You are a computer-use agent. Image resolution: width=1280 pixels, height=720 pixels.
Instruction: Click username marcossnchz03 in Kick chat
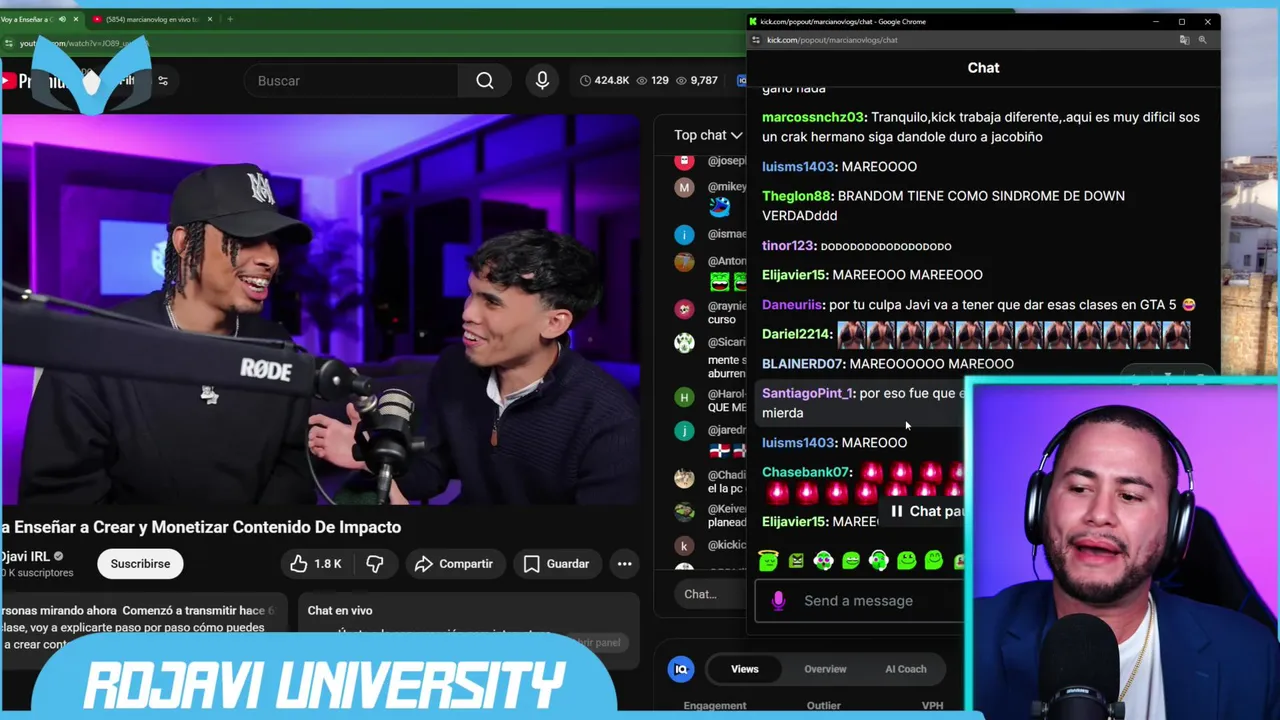(x=813, y=117)
